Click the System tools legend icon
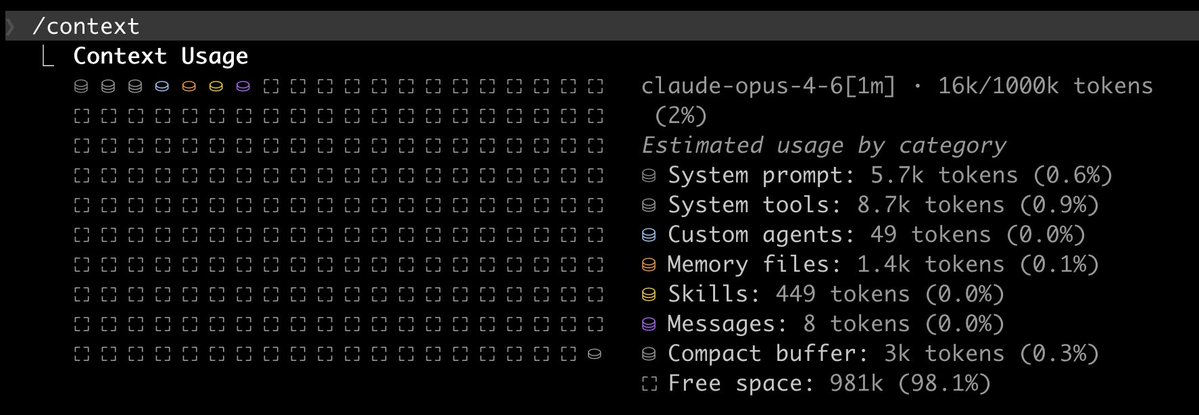The width and height of the screenshot is (1199, 415). [650, 207]
